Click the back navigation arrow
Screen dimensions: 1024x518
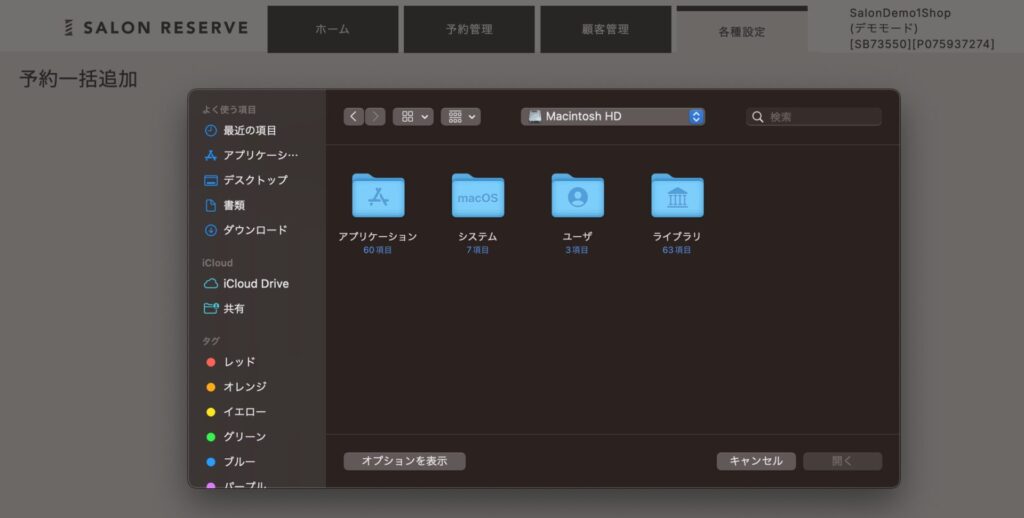click(354, 117)
